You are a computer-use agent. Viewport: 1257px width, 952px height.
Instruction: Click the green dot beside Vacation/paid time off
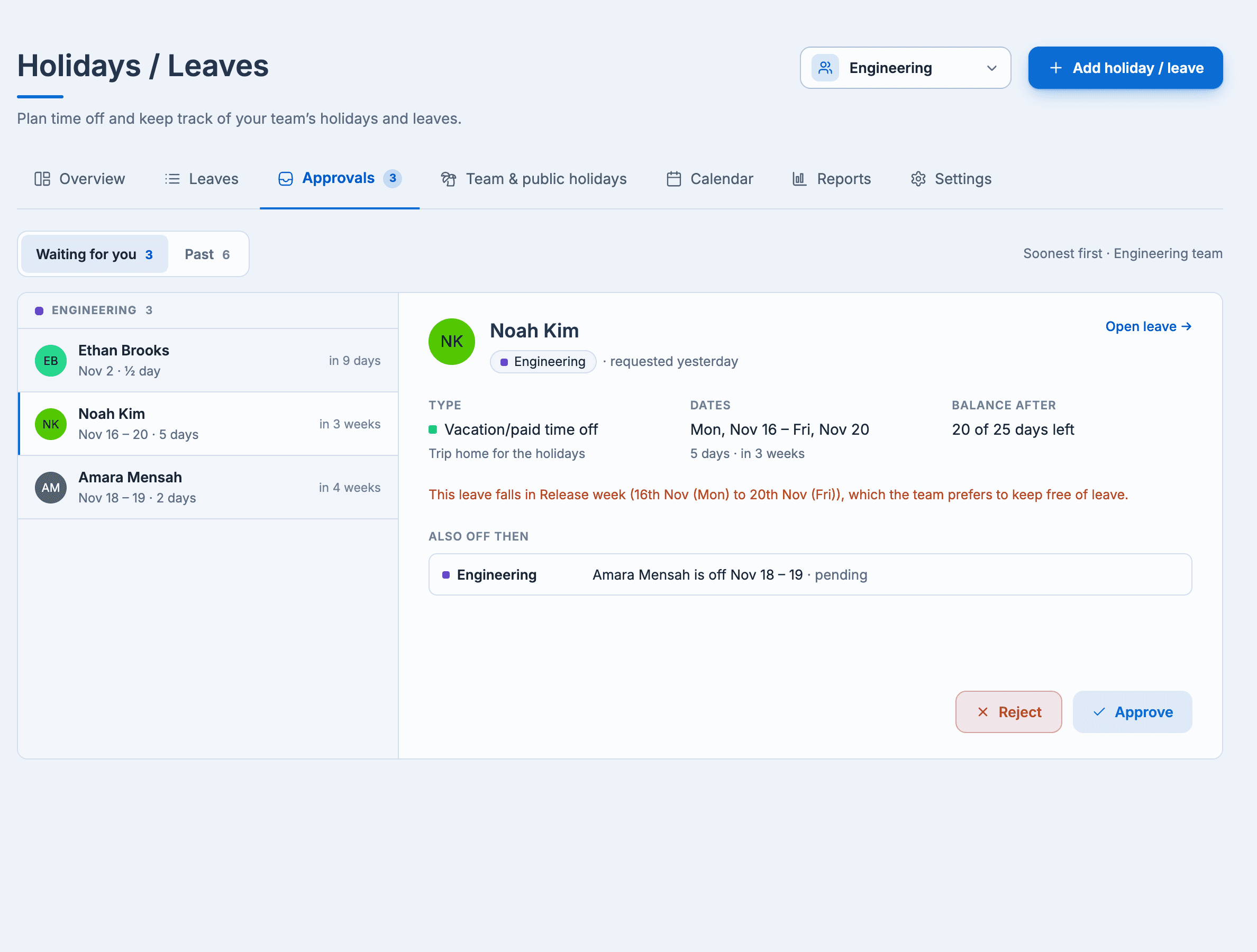[x=433, y=429]
